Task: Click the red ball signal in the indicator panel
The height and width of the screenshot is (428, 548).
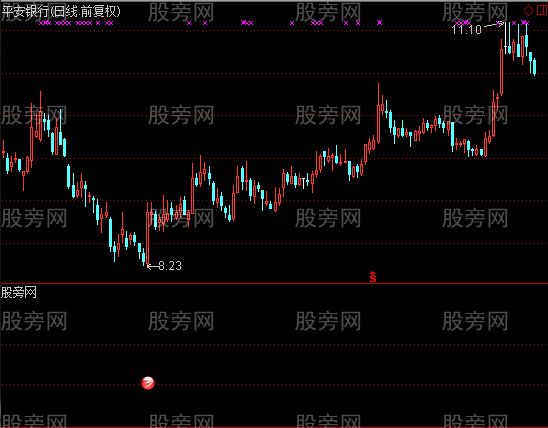Action: [x=148, y=383]
